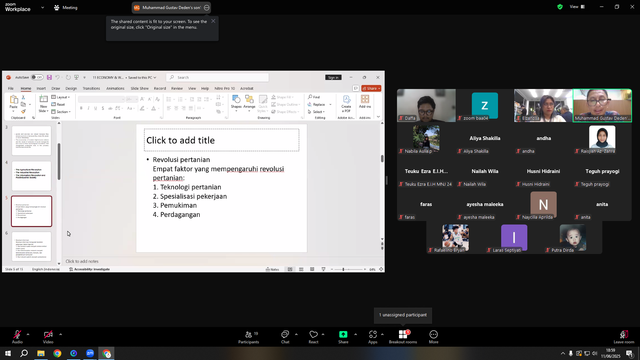Click the PowerPoint Search box
Viewport: 640px width, 360px height.
click(218, 77)
